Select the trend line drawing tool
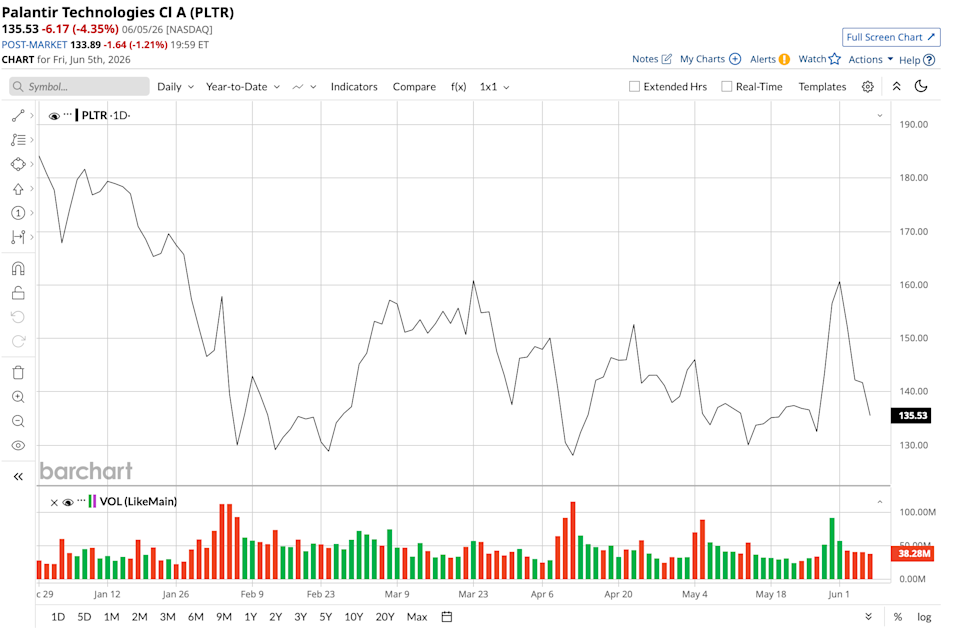Screen dimensions: 959x637 point(18,115)
